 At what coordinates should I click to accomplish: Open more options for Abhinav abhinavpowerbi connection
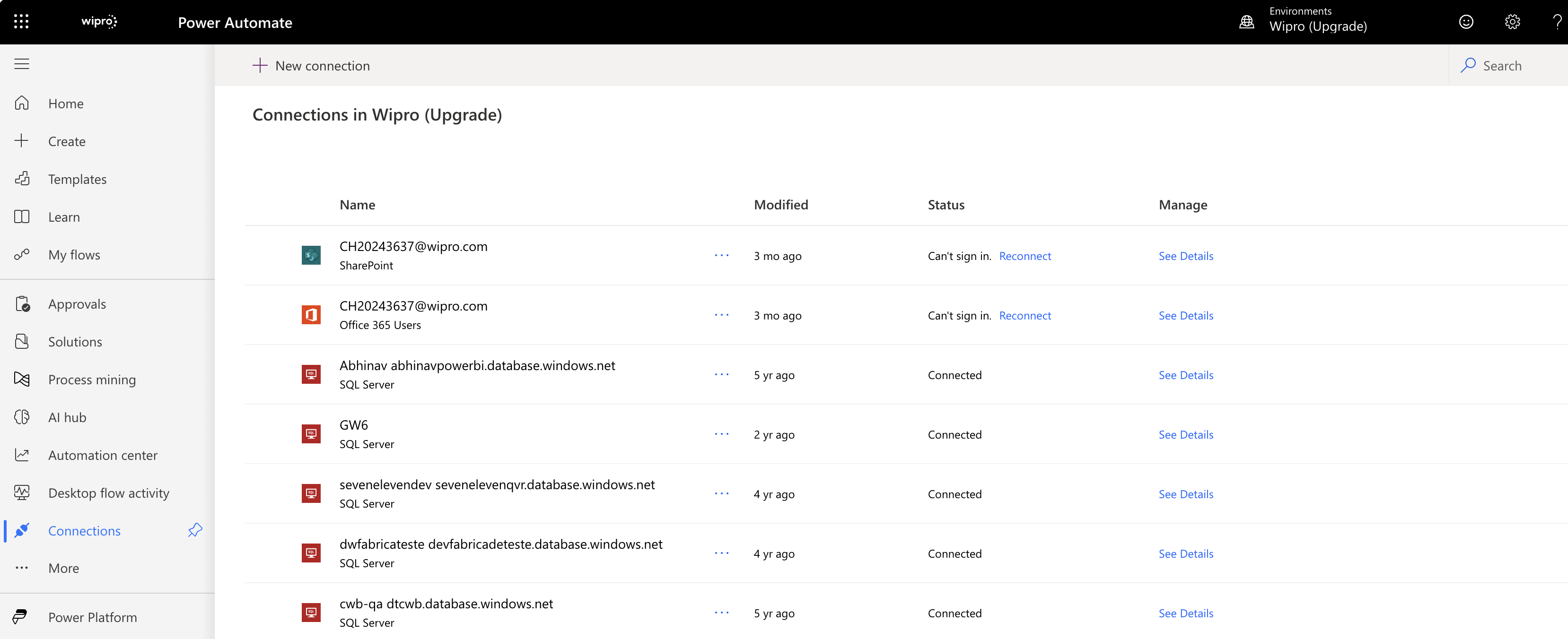(x=722, y=374)
